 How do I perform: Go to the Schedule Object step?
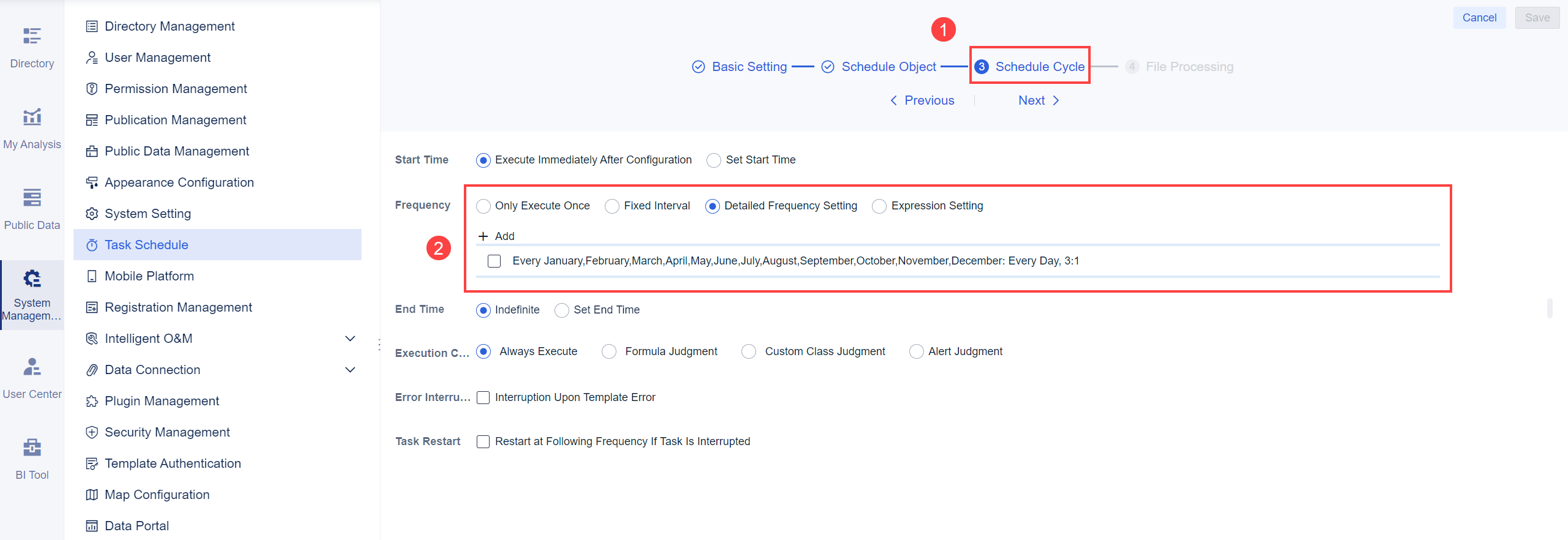[879, 67]
